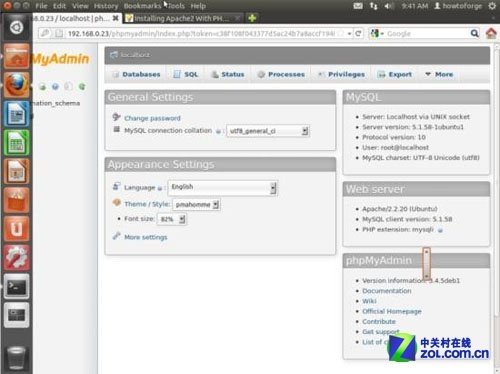The image size is (500, 374).
Task: Open Ubuntu One launcher icon
Action: point(16,229)
